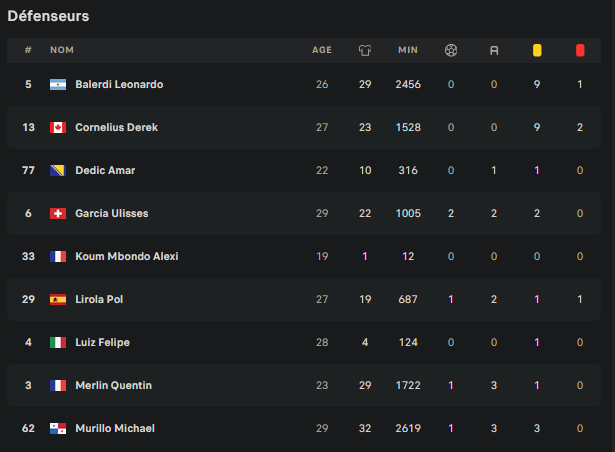
Task: Open Balerdi Leonardo player page
Action: click(x=119, y=84)
